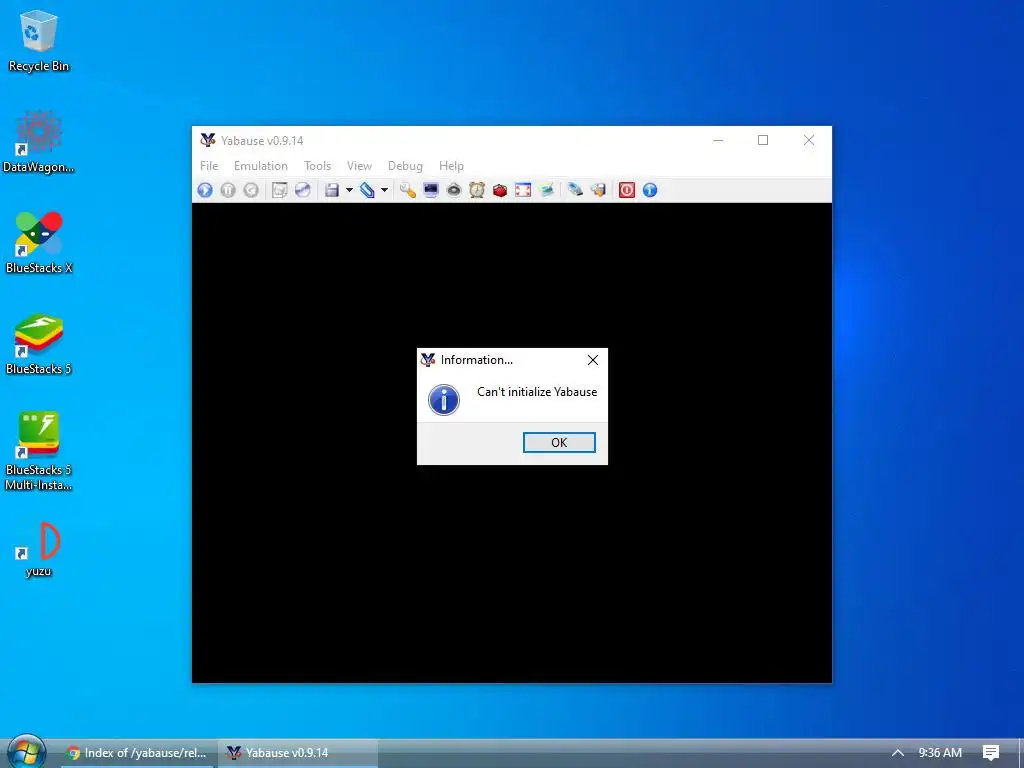The width and height of the screenshot is (1024, 768).
Task: Open the Tools menu
Action: [x=317, y=166]
